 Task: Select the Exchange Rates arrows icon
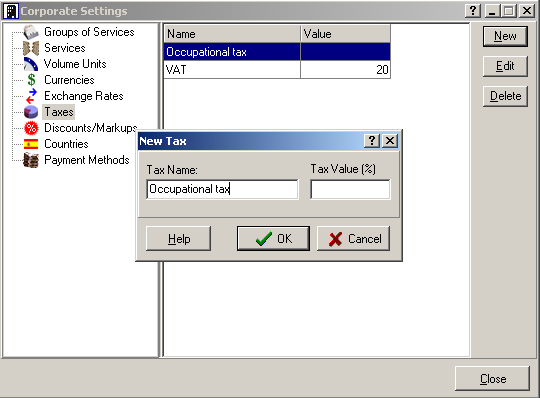tap(31, 96)
